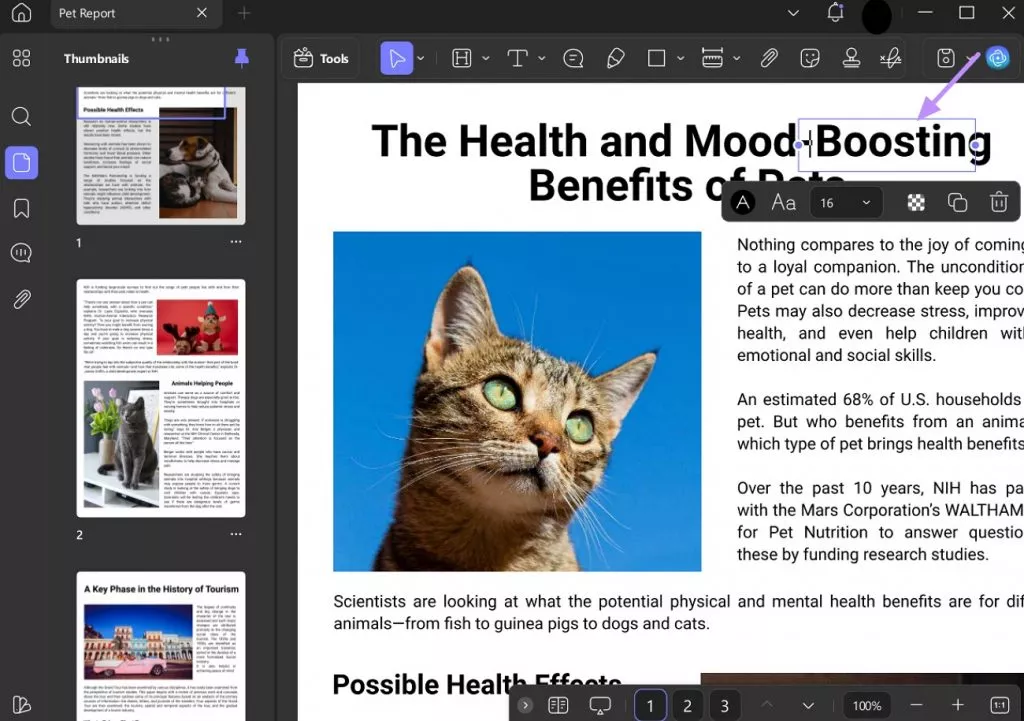This screenshot has height=721, width=1024.
Task: Delete the selected text box
Action: (x=999, y=202)
